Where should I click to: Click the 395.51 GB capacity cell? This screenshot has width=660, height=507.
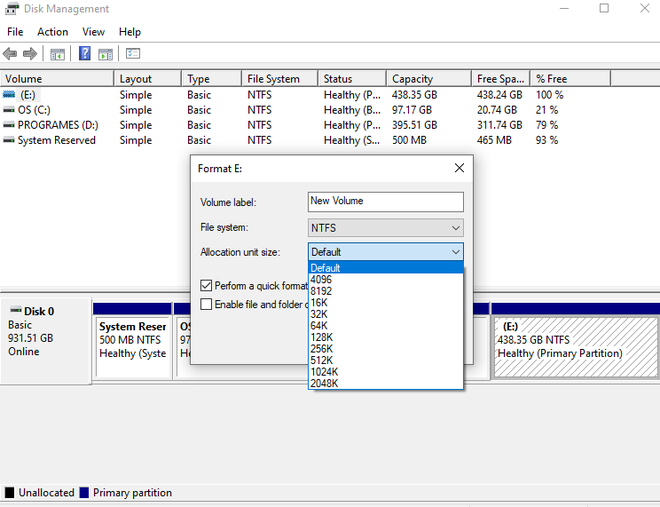(x=415, y=125)
